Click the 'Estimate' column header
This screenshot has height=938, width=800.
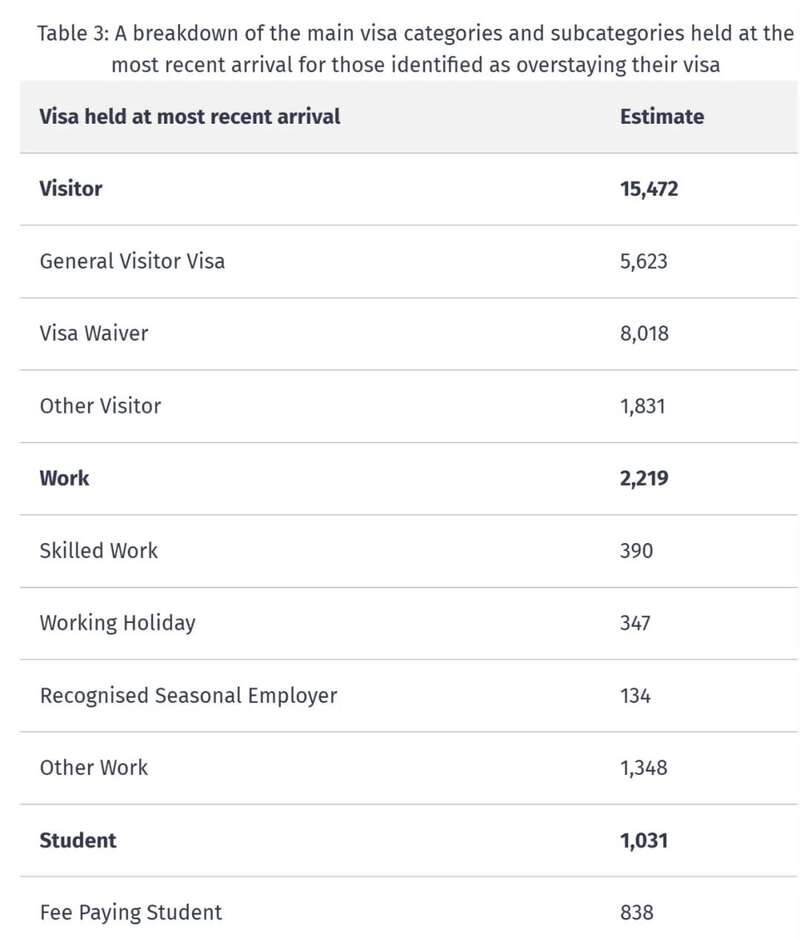pos(662,116)
